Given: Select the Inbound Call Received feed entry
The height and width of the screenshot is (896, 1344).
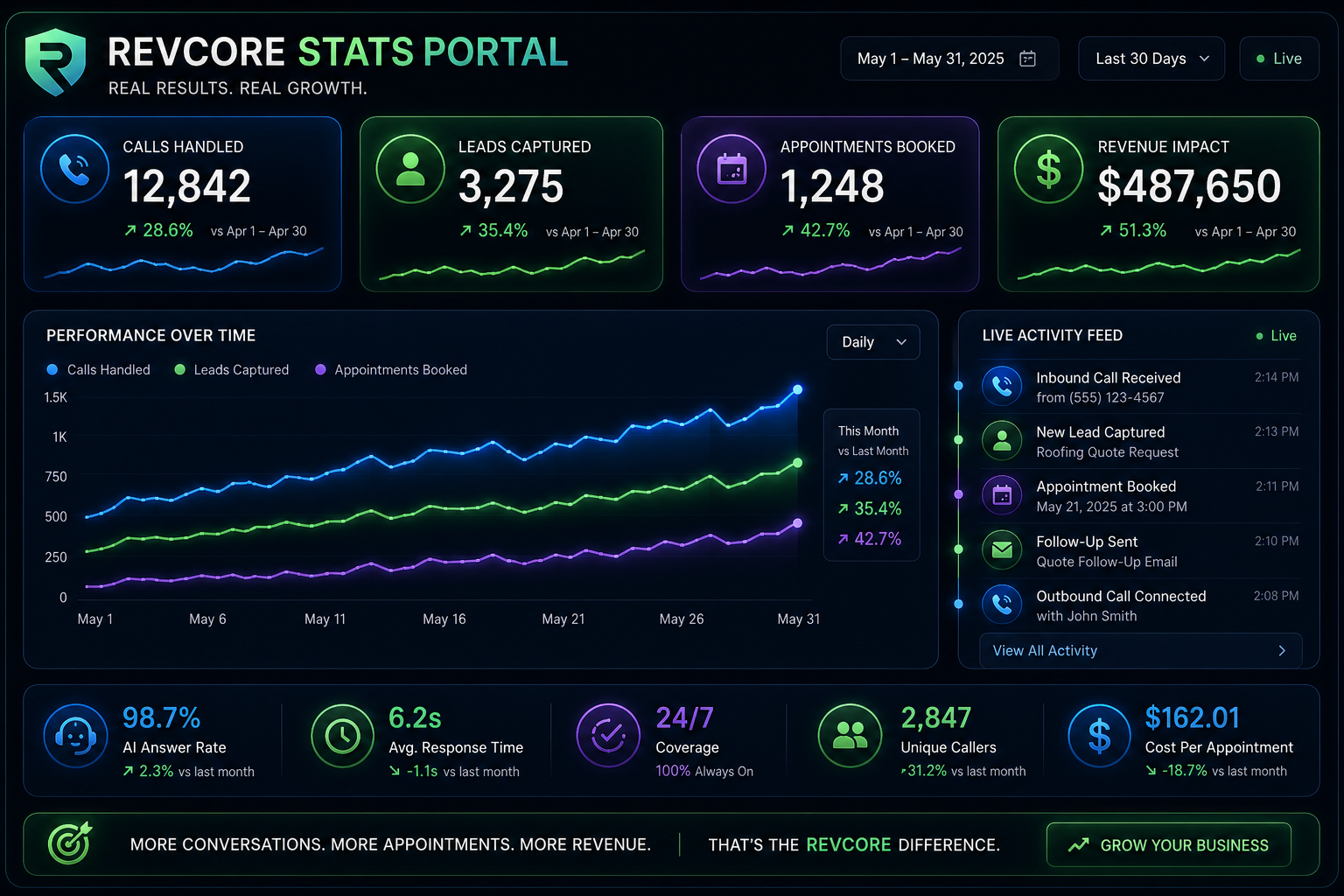Looking at the screenshot, I should coord(1140,387).
